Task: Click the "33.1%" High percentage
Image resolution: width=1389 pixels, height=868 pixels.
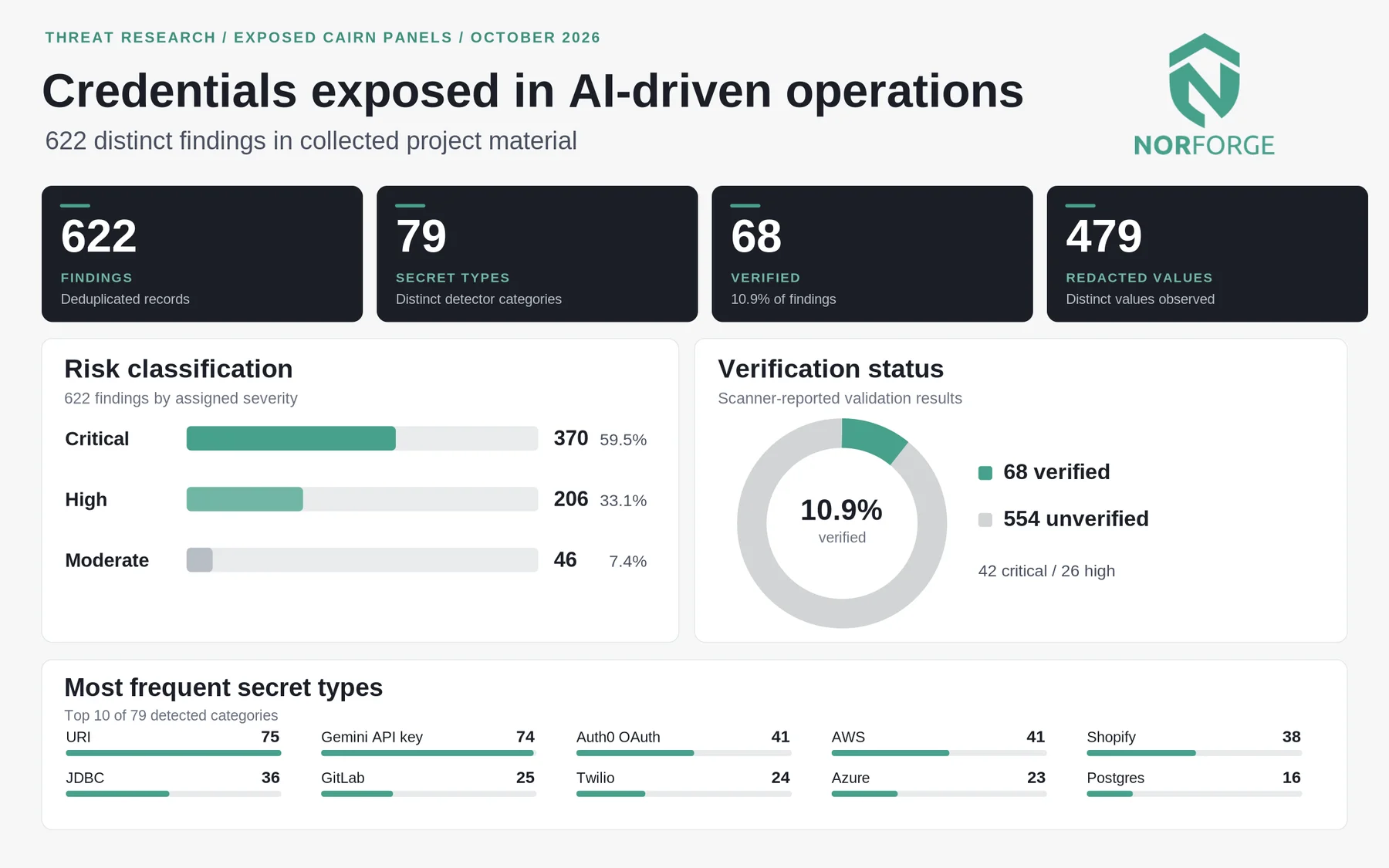Action: pos(624,501)
